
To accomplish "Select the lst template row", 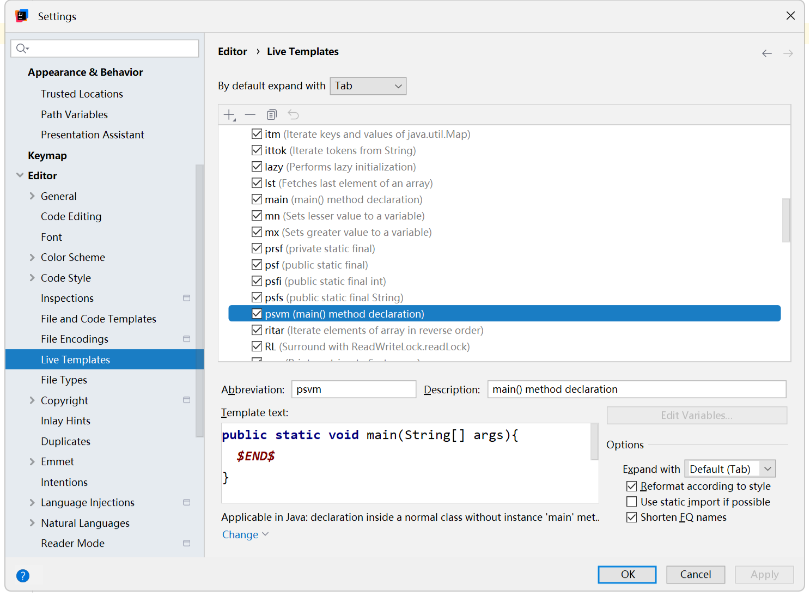I will pyautogui.click(x=505, y=183).
